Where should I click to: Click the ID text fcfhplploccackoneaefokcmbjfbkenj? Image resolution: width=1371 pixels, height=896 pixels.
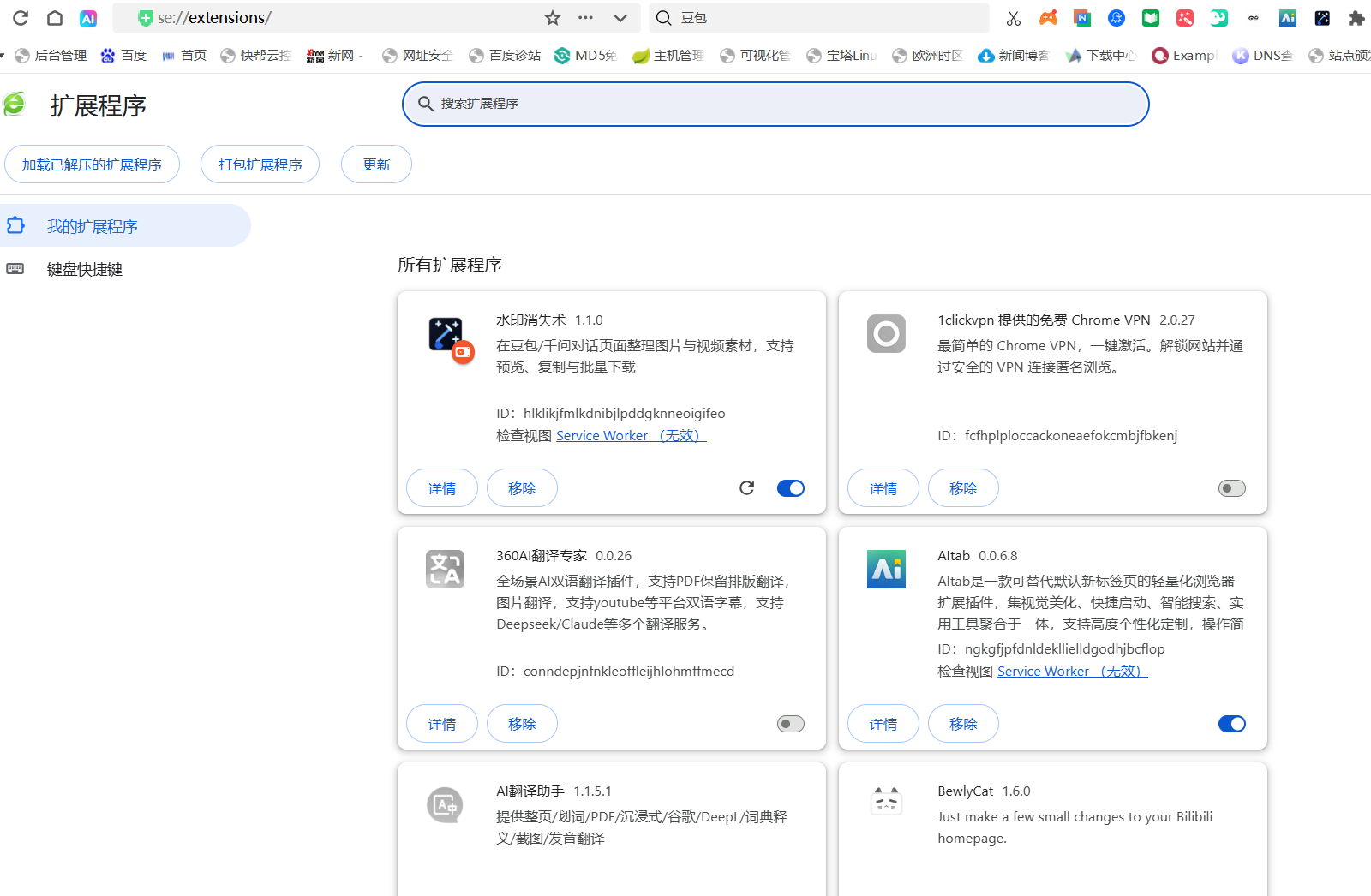(x=1071, y=436)
